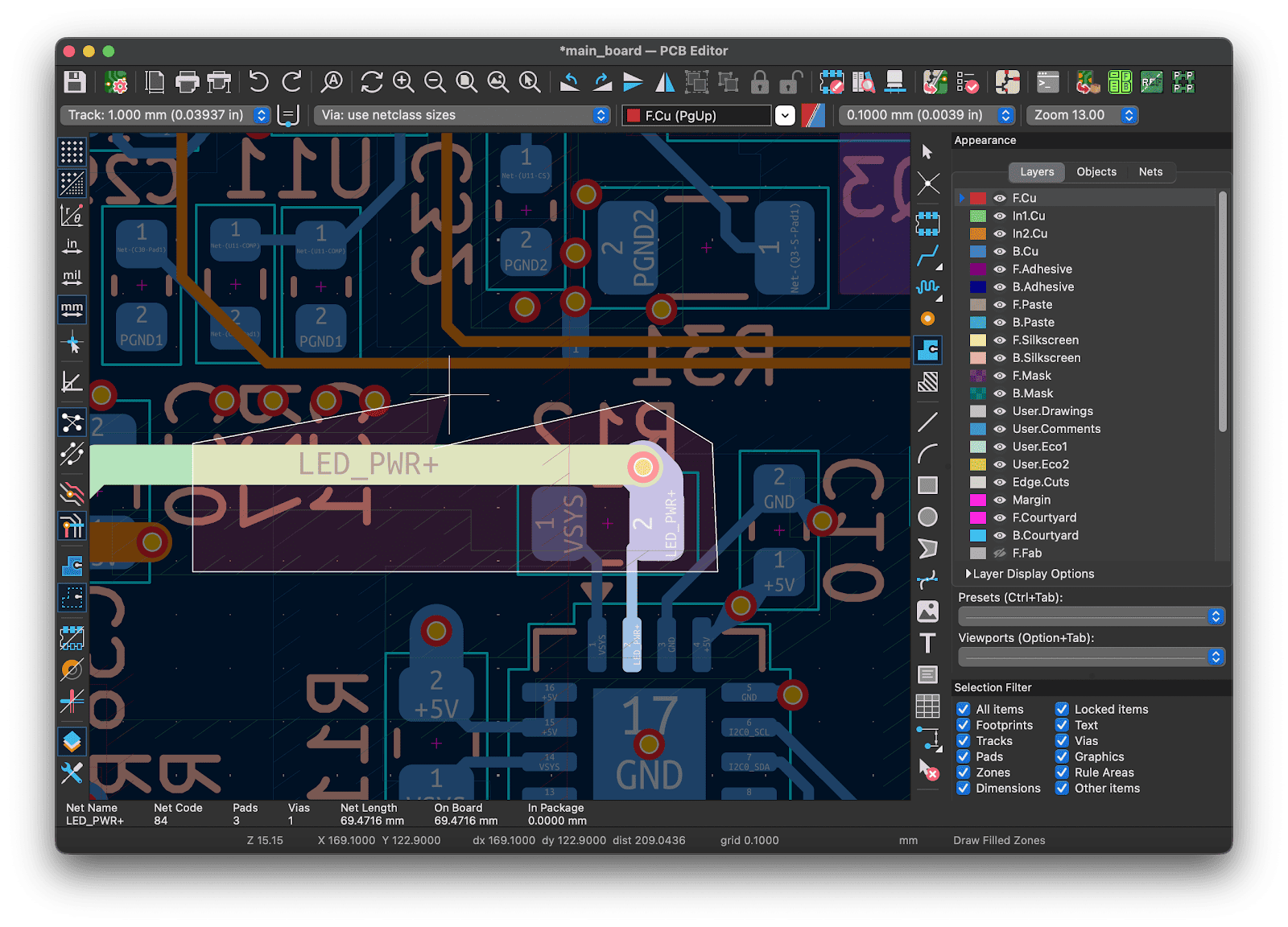Open the Find magnifier tool
Image resolution: width=1288 pixels, height=927 pixels.
[332, 82]
